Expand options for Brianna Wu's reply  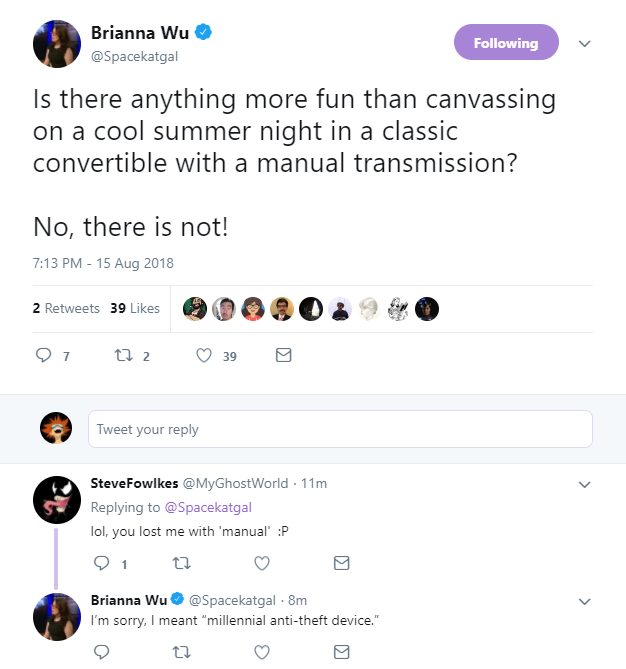(584, 601)
